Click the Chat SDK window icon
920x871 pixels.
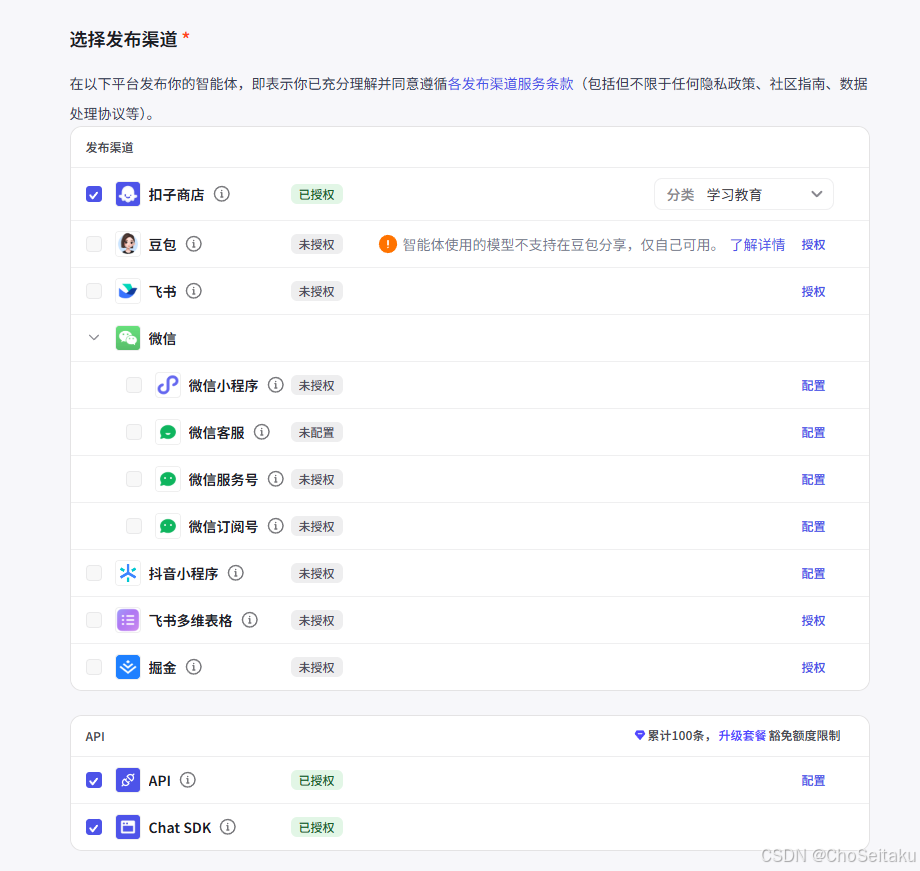pos(128,827)
